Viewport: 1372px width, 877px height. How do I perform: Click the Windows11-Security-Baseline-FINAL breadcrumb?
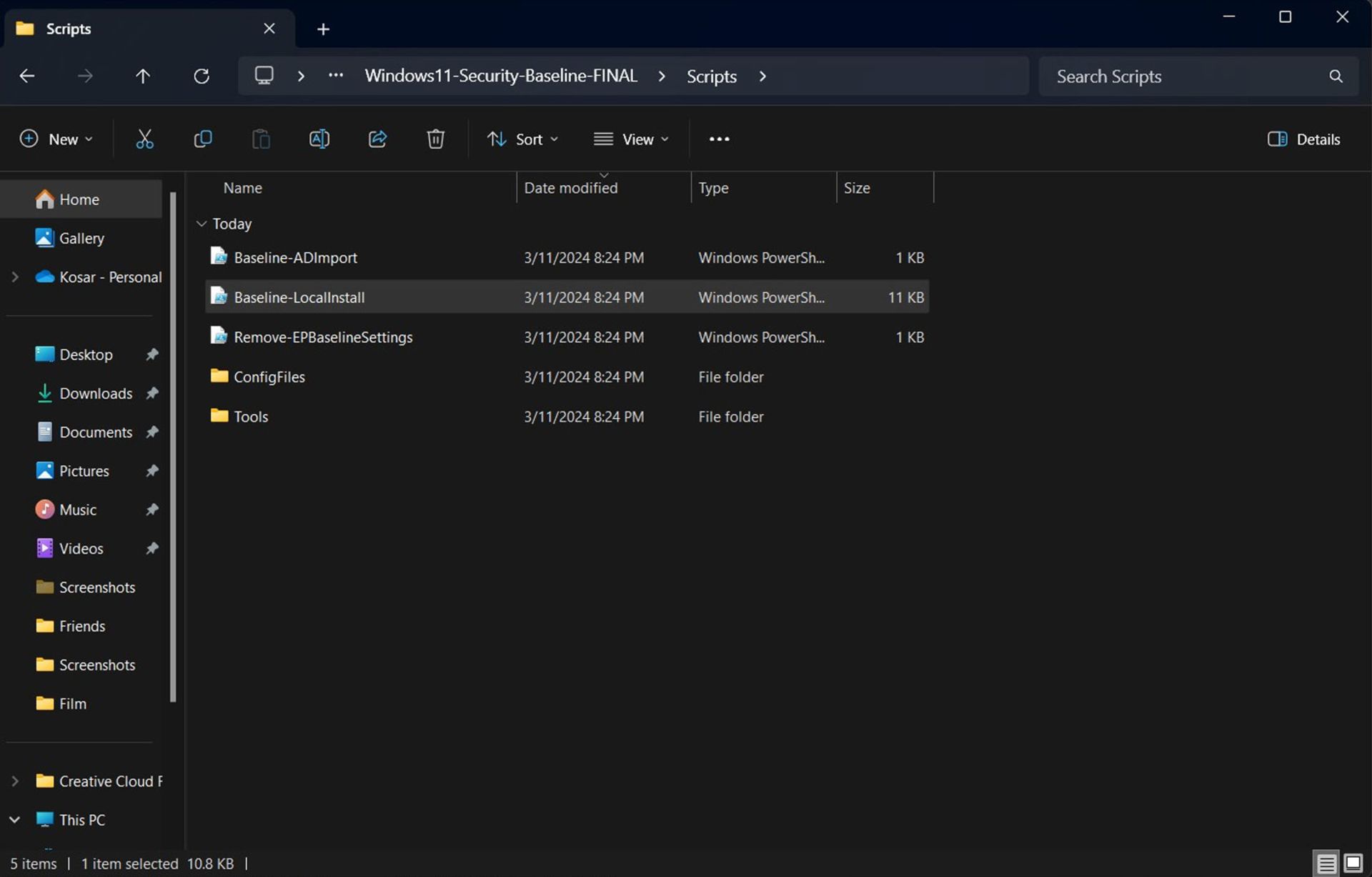click(x=501, y=75)
